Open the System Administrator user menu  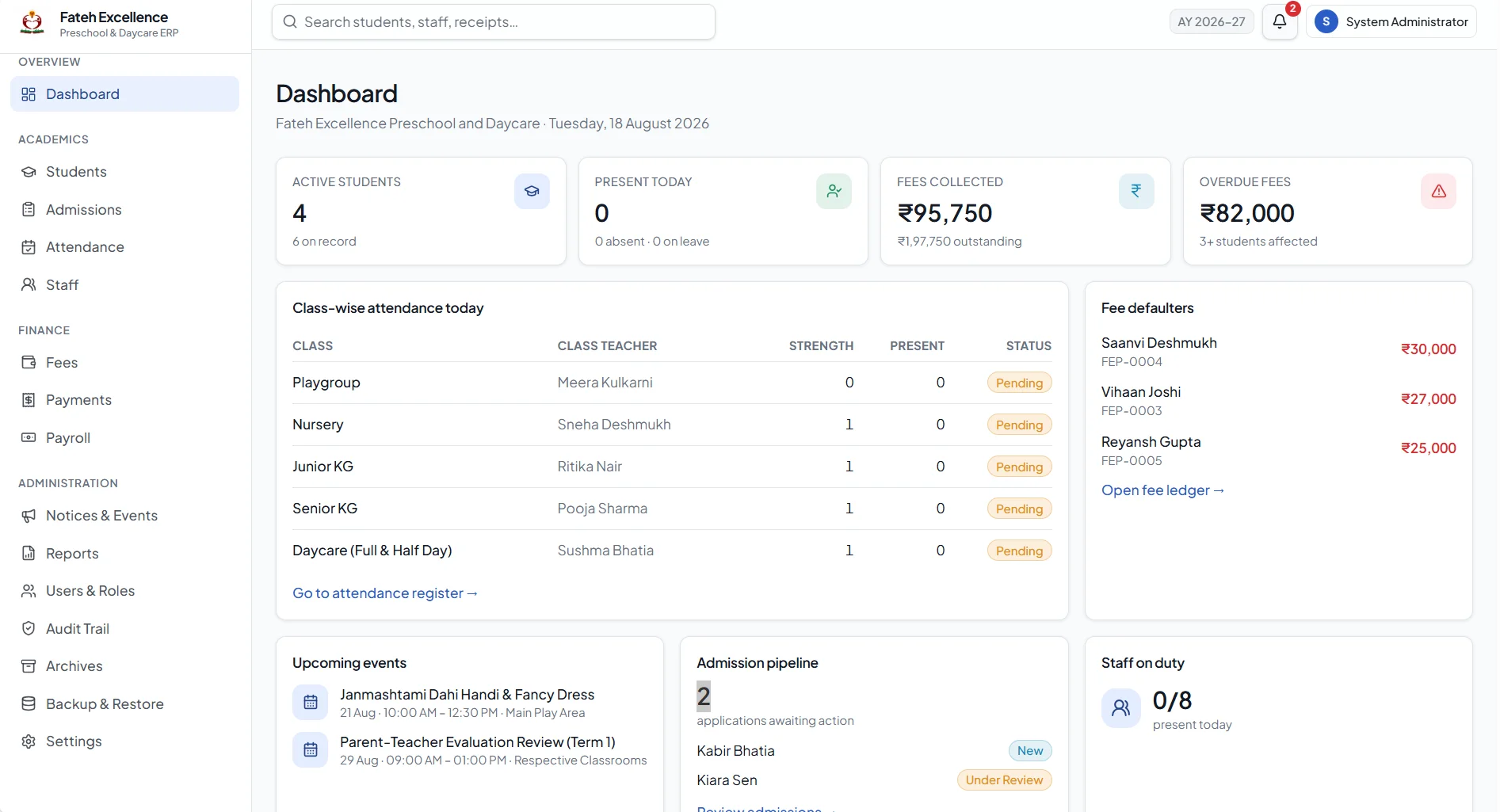click(x=1391, y=21)
